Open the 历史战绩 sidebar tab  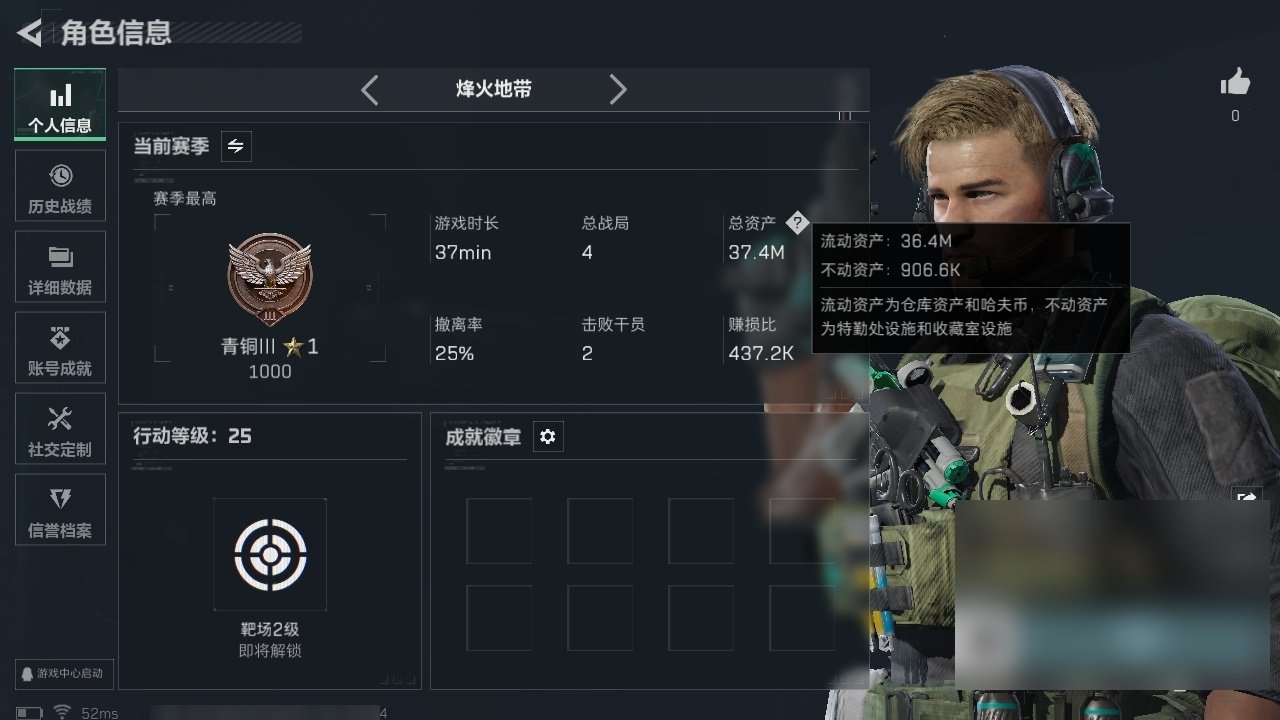tap(60, 189)
